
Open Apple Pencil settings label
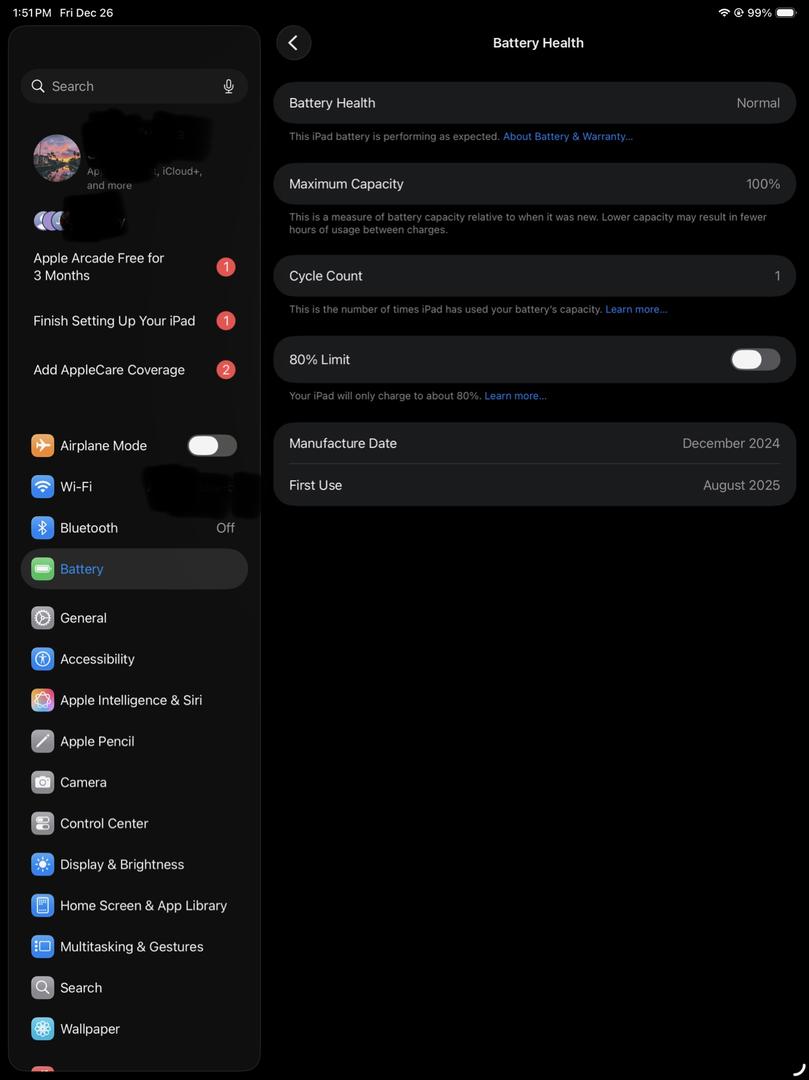click(x=97, y=741)
